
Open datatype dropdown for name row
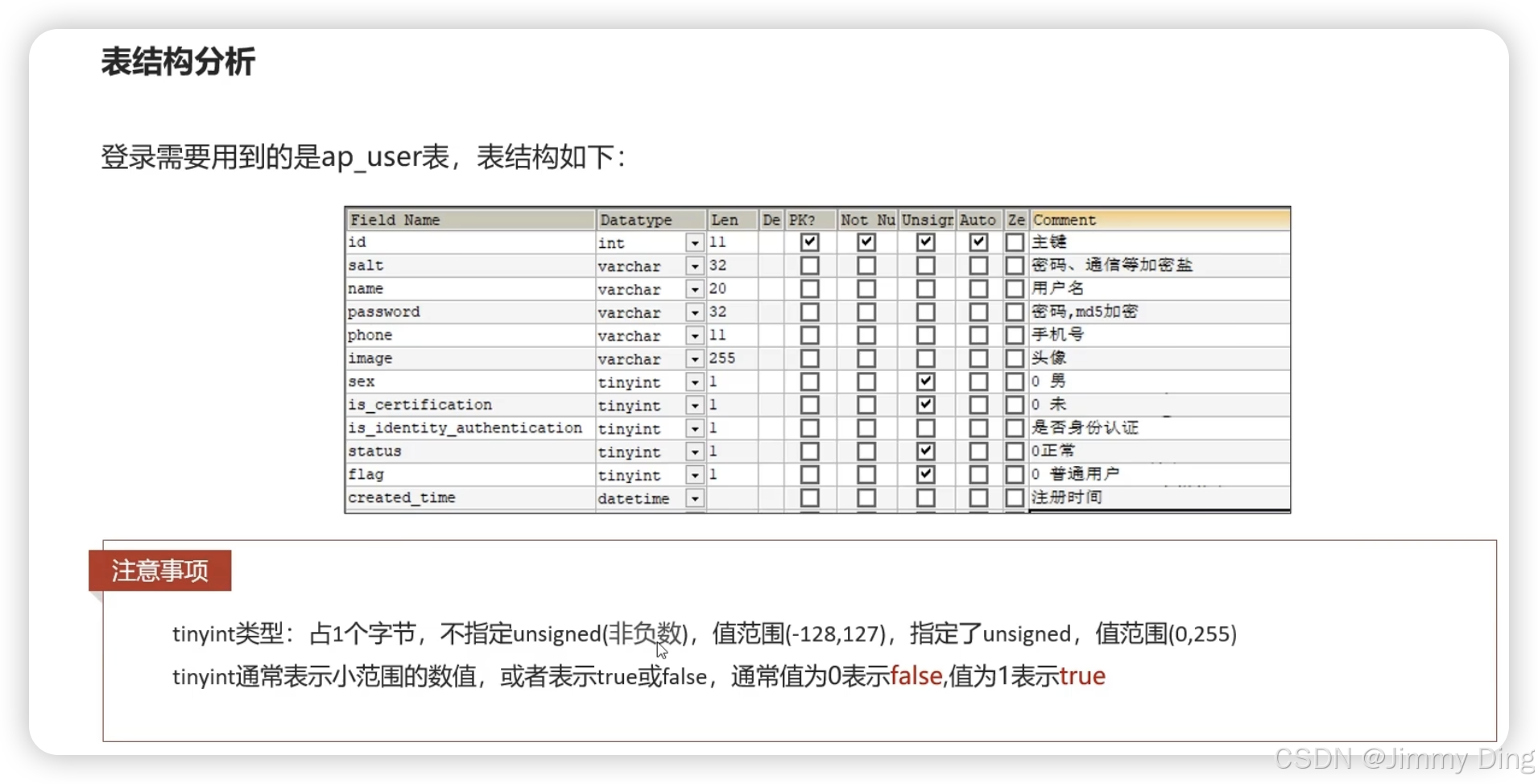point(694,289)
